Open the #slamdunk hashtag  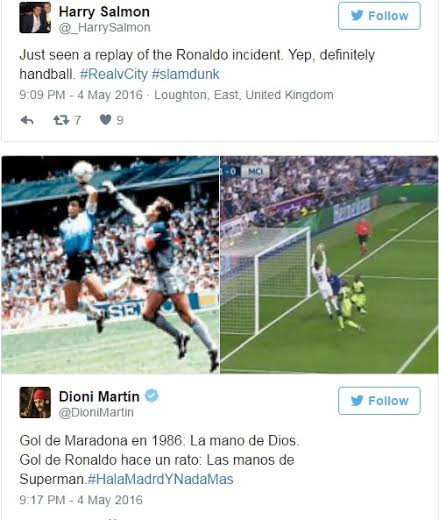186,74
